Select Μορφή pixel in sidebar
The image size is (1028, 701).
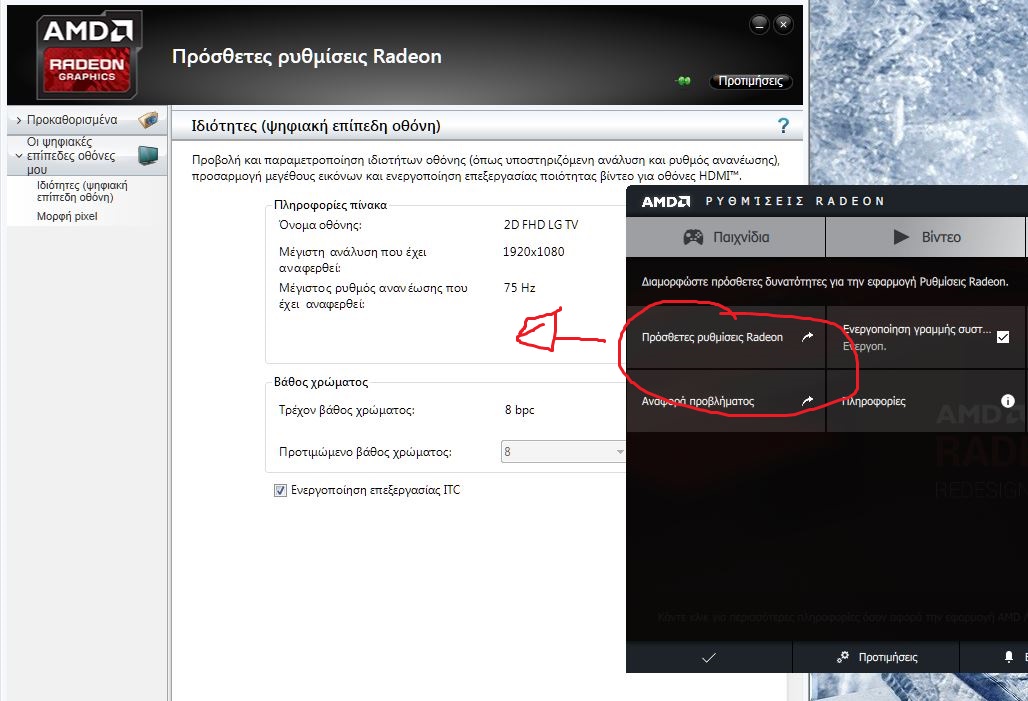[67, 216]
